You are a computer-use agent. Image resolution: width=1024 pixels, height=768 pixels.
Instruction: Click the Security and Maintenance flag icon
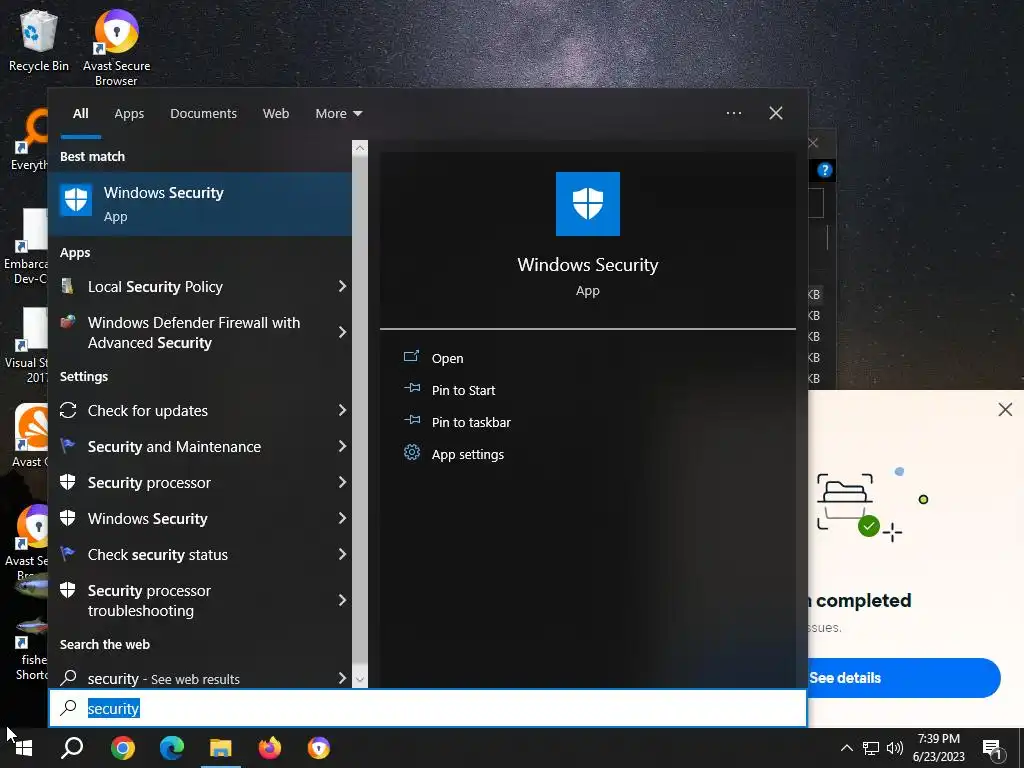click(67, 445)
